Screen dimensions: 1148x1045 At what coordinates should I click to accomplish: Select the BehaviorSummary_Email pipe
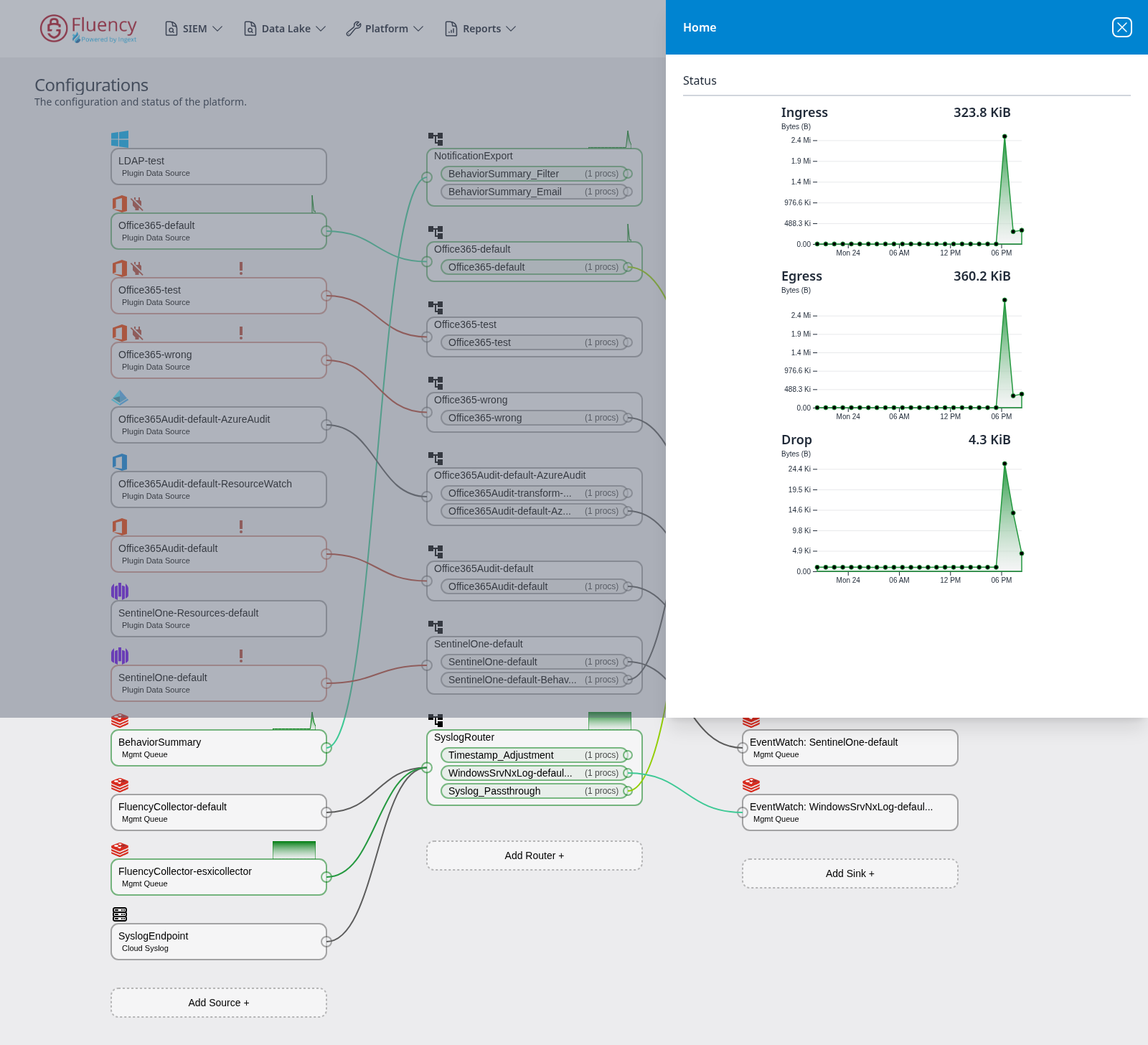(x=534, y=192)
